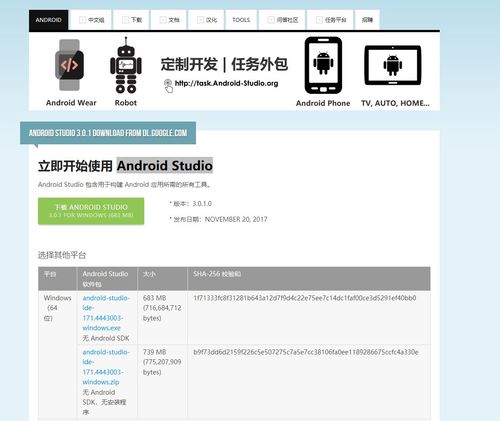Open the 中文组 navigation tab
Viewport: 500px width, 421px height.
(92, 20)
